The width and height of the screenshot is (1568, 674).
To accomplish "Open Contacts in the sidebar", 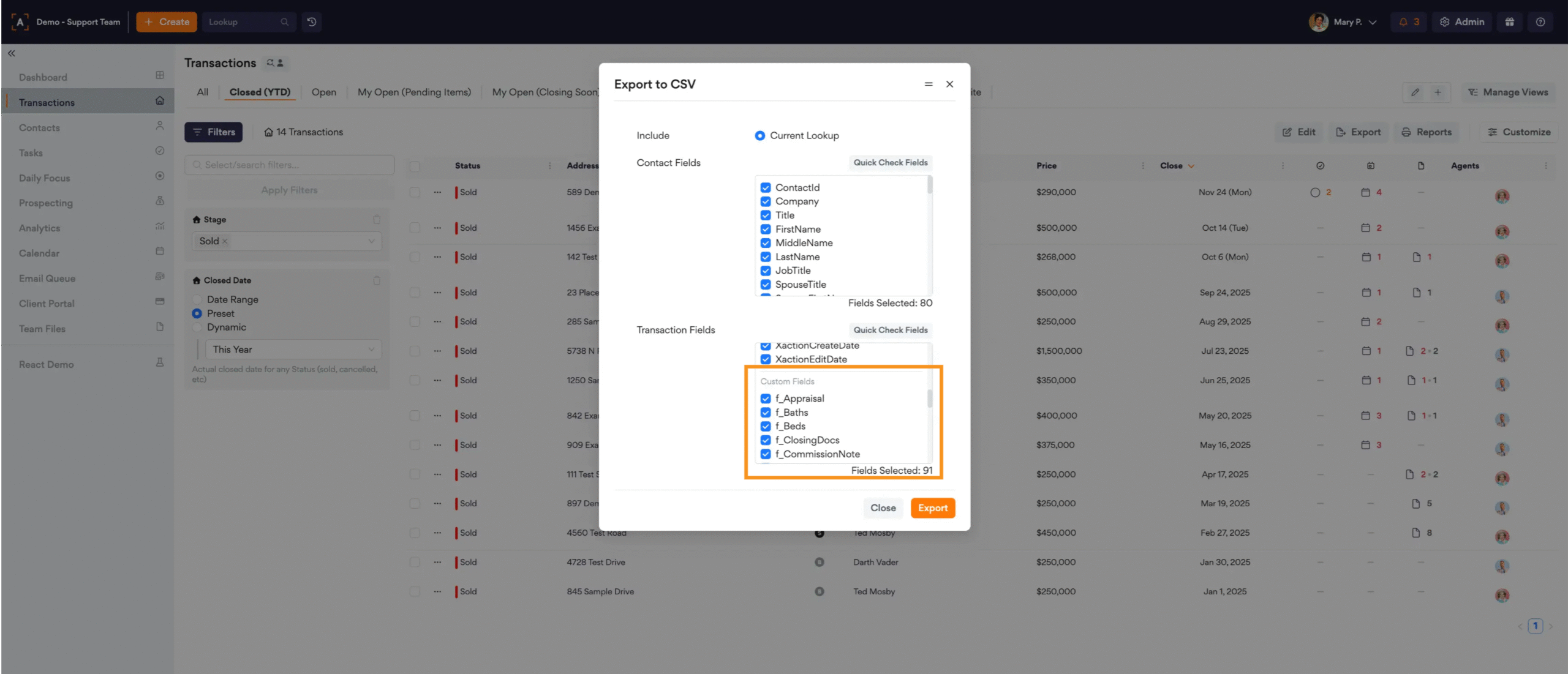I will coord(39,128).
